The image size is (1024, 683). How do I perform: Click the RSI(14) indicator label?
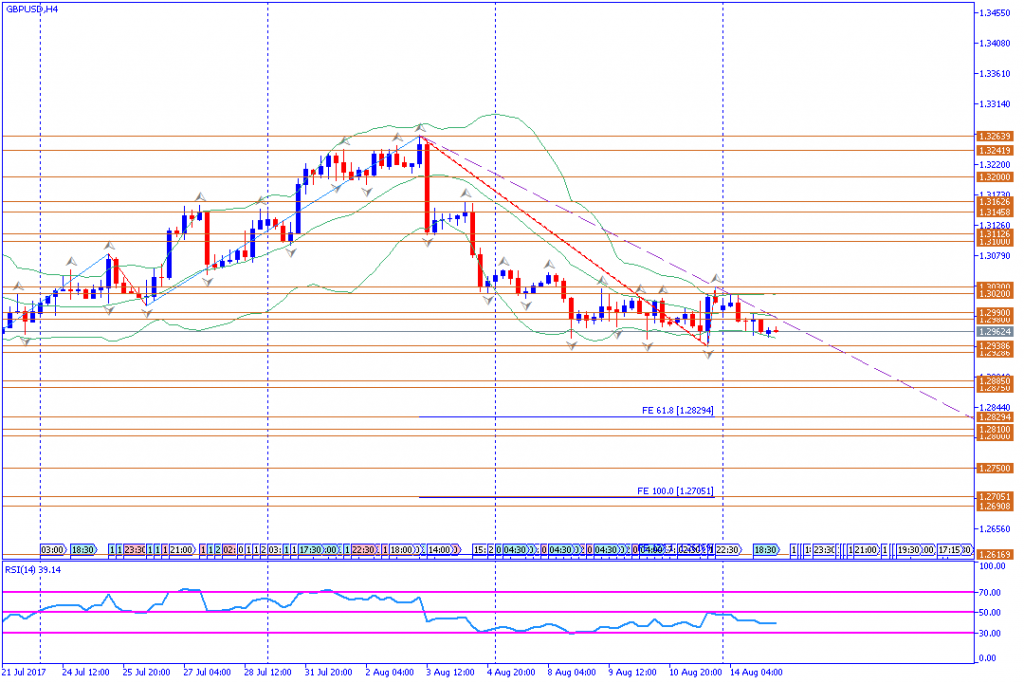click(x=30, y=569)
